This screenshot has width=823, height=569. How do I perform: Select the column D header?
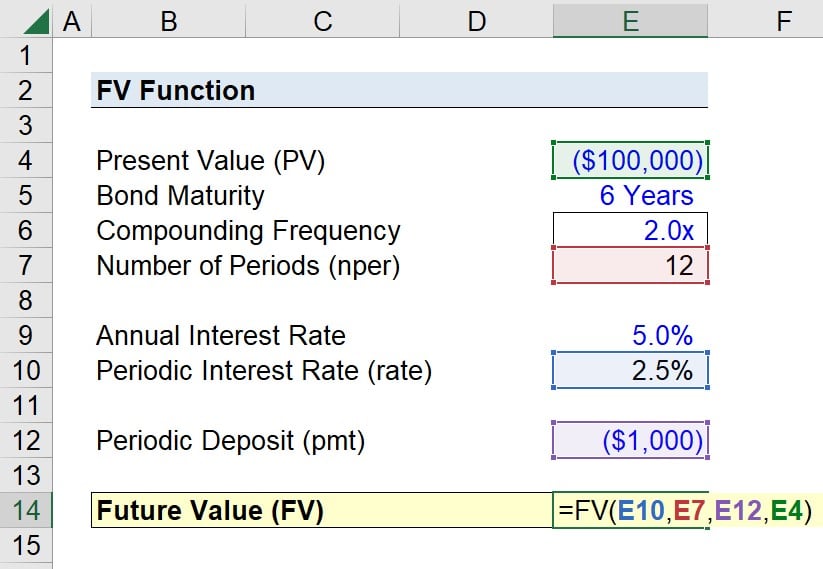click(x=476, y=19)
